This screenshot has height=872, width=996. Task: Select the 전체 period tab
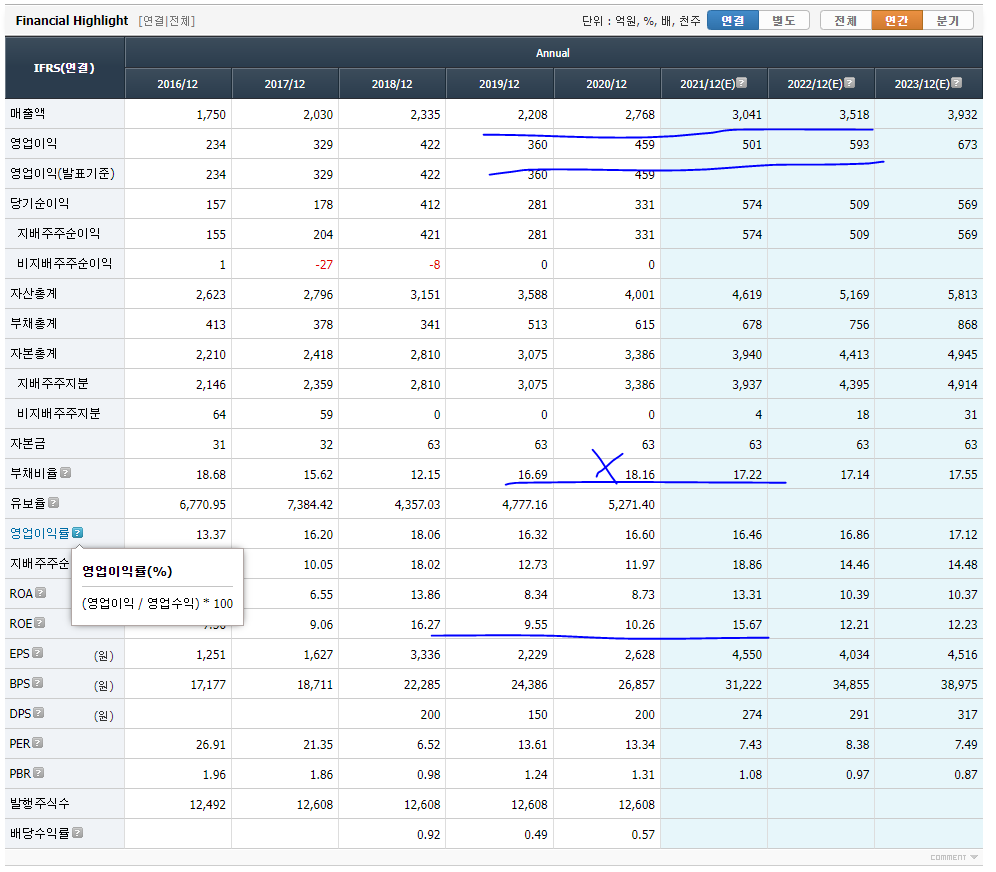[845, 20]
